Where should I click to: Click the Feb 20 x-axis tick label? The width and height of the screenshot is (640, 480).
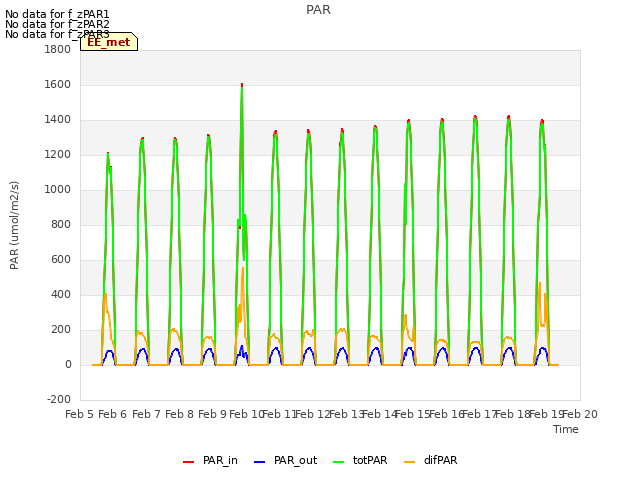point(580,415)
